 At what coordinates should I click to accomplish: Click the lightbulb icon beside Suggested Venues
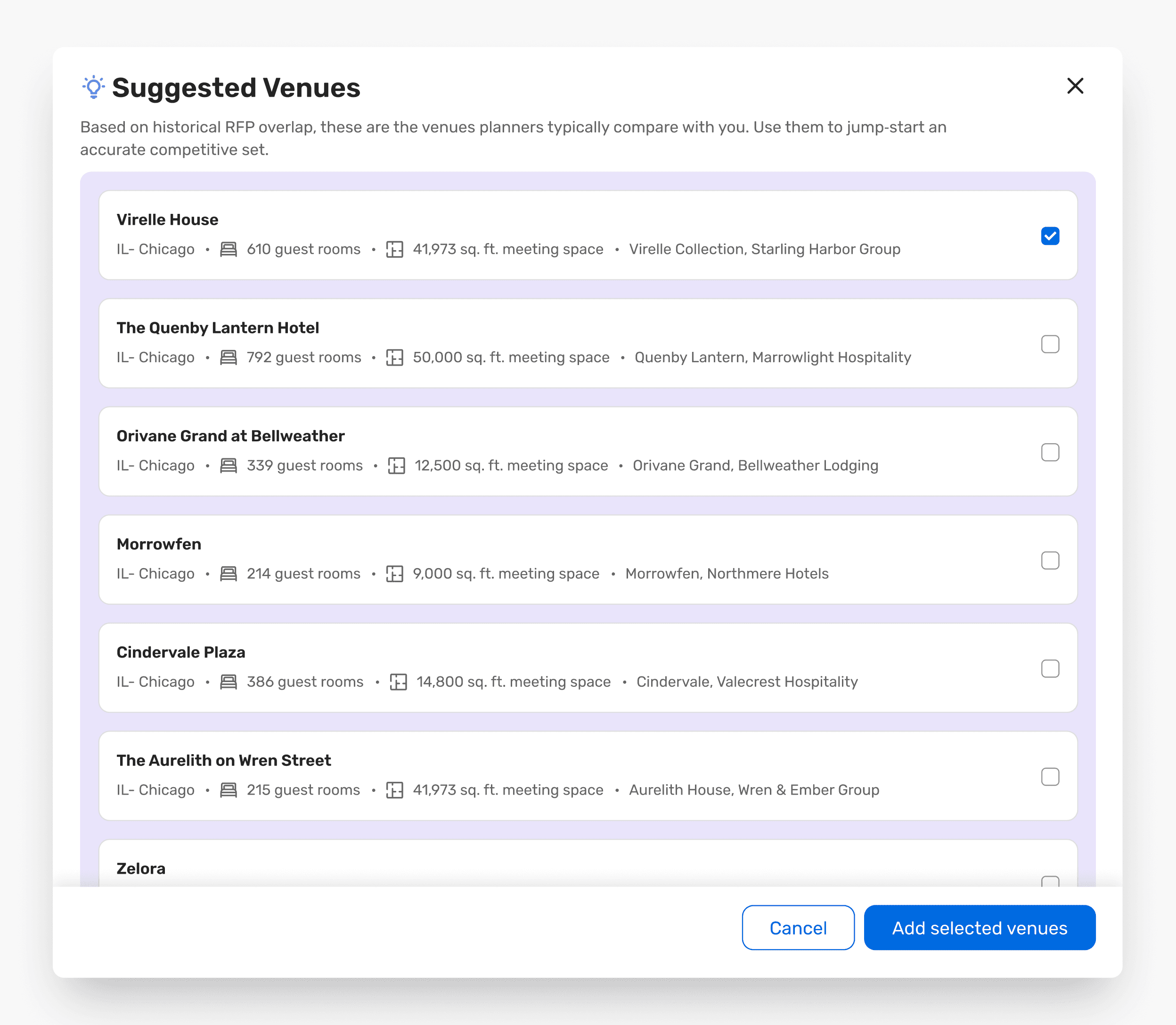93,87
